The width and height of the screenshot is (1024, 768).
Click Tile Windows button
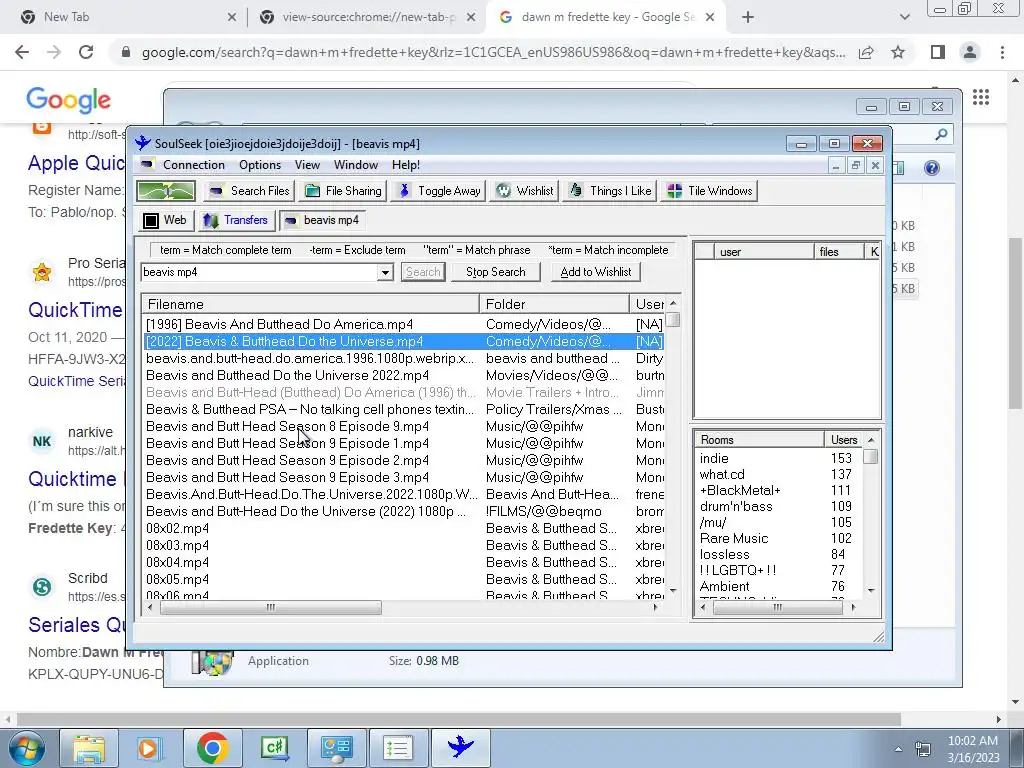(x=709, y=191)
